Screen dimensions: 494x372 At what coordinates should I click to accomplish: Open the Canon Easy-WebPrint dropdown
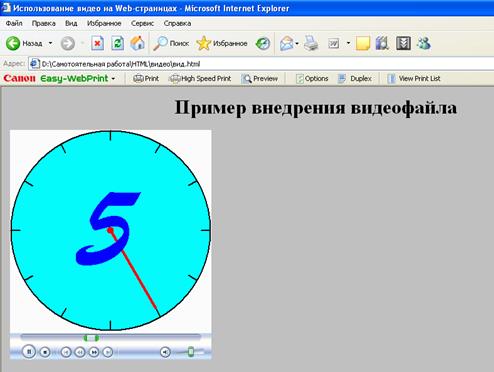click(x=113, y=79)
